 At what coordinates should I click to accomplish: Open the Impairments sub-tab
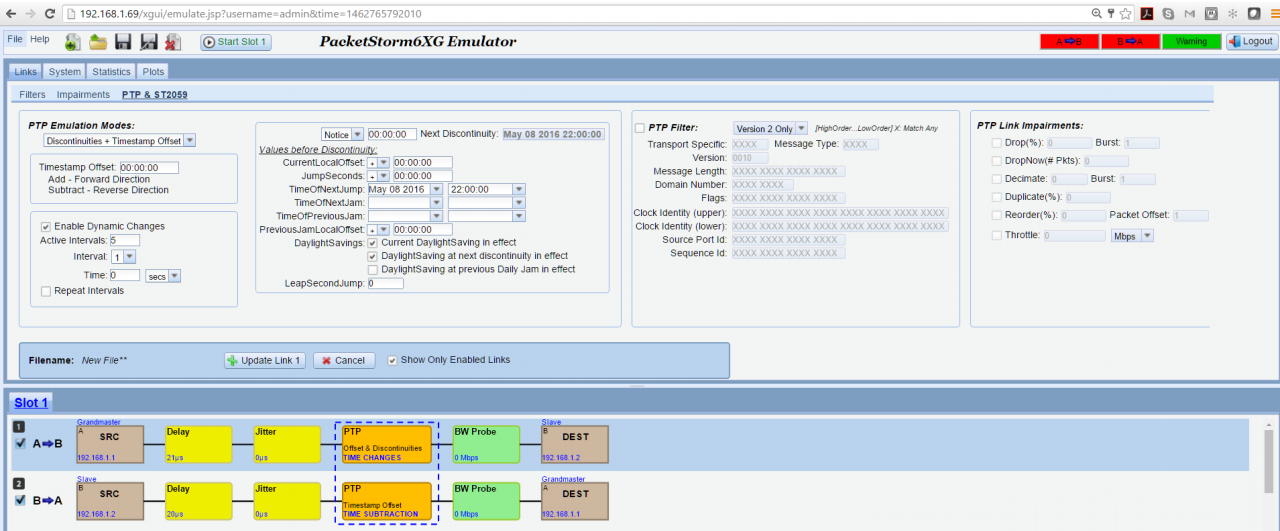pos(83,95)
